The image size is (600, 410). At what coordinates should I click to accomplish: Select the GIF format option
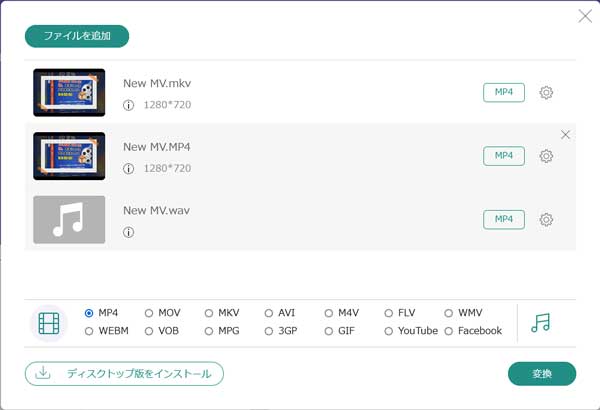click(329, 331)
